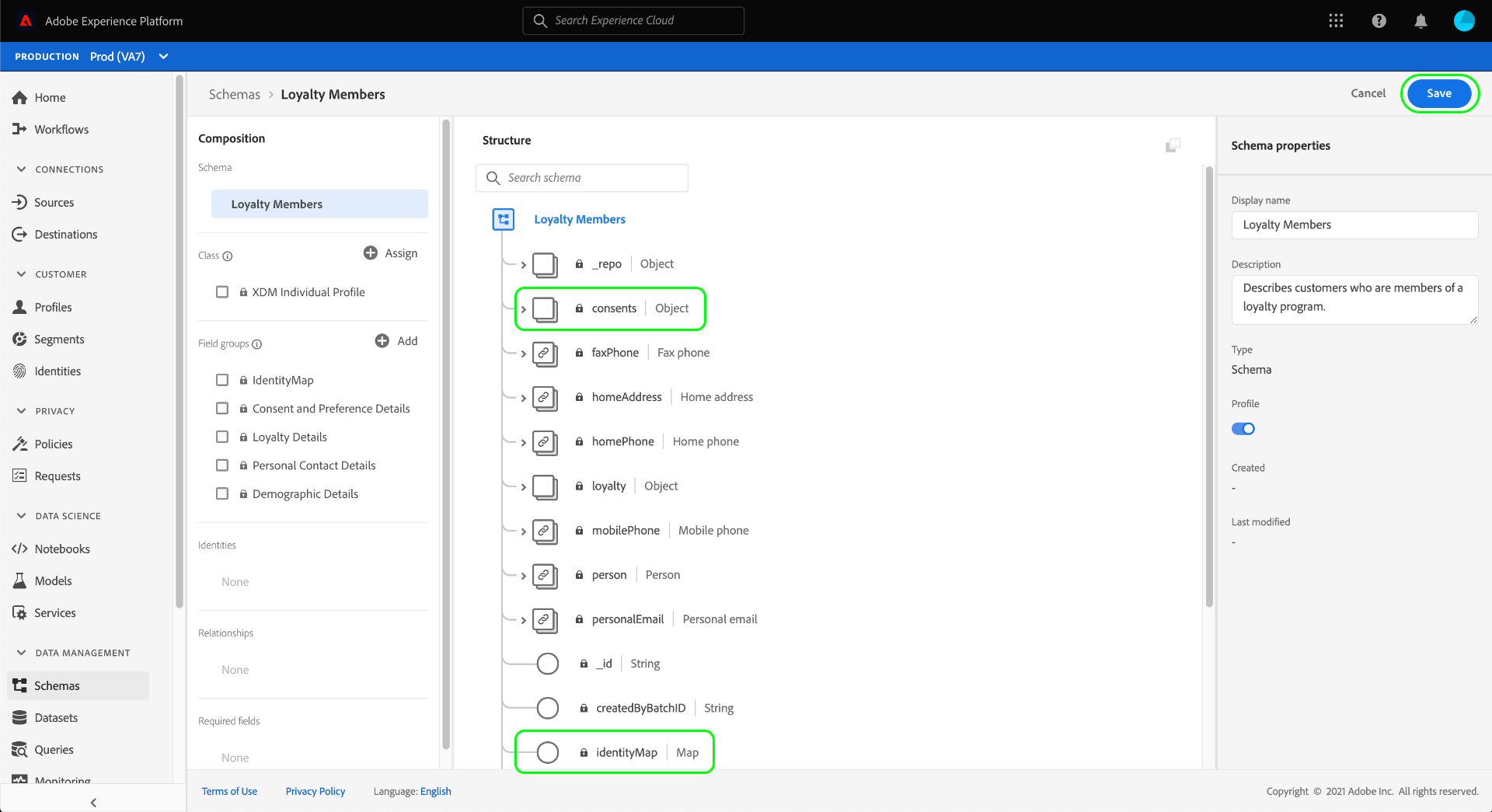Image resolution: width=1492 pixels, height=812 pixels.
Task: Click the Class info icon
Action: [228, 256]
